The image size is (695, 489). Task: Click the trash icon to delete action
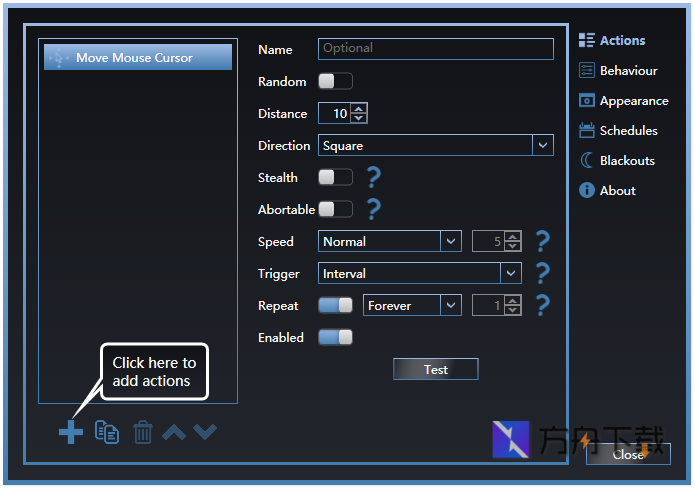pyautogui.click(x=143, y=432)
